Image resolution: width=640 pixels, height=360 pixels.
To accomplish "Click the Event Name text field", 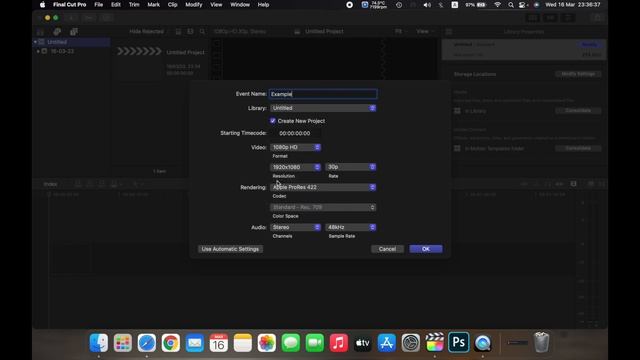I will [x=323, y=94].
